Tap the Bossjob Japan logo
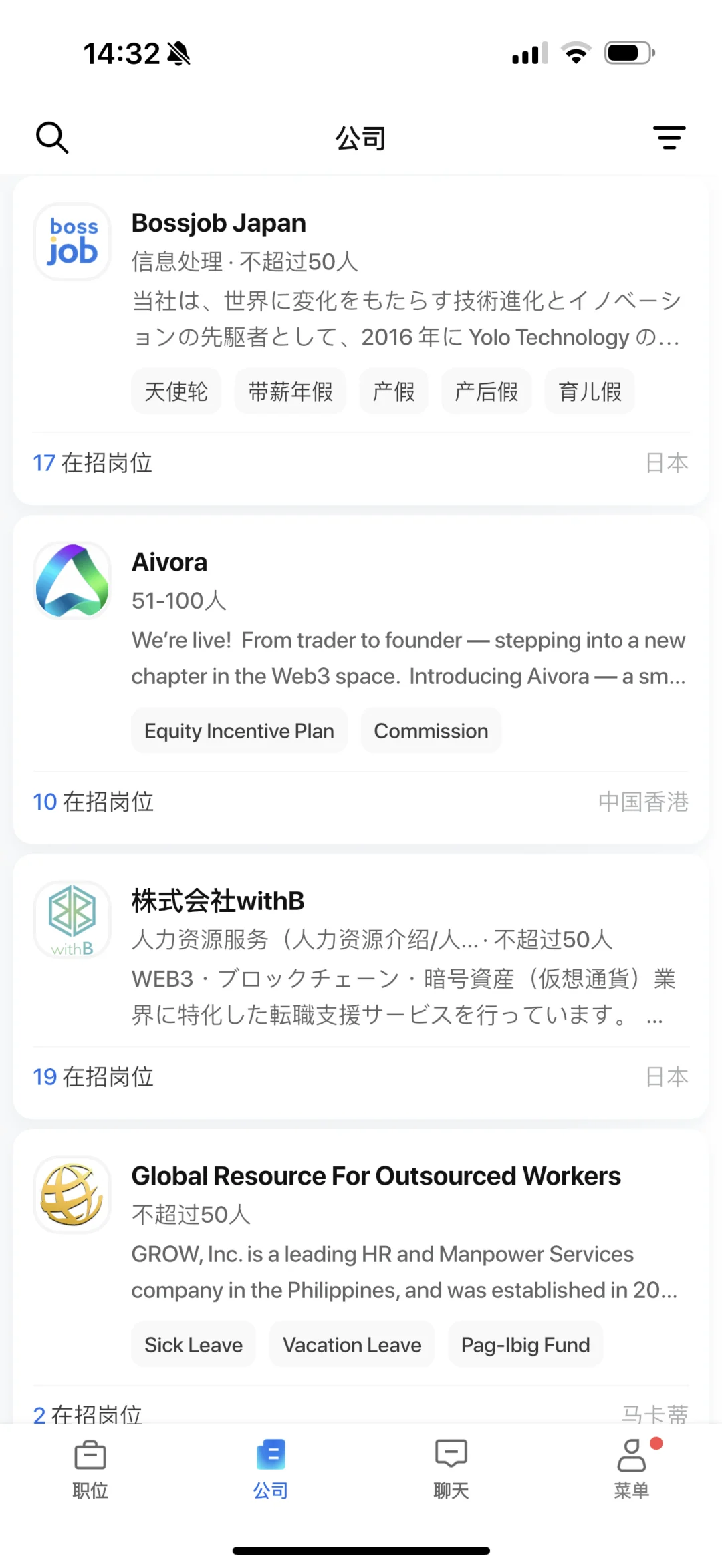The image size is (722, 1568). tap(72, 241)
